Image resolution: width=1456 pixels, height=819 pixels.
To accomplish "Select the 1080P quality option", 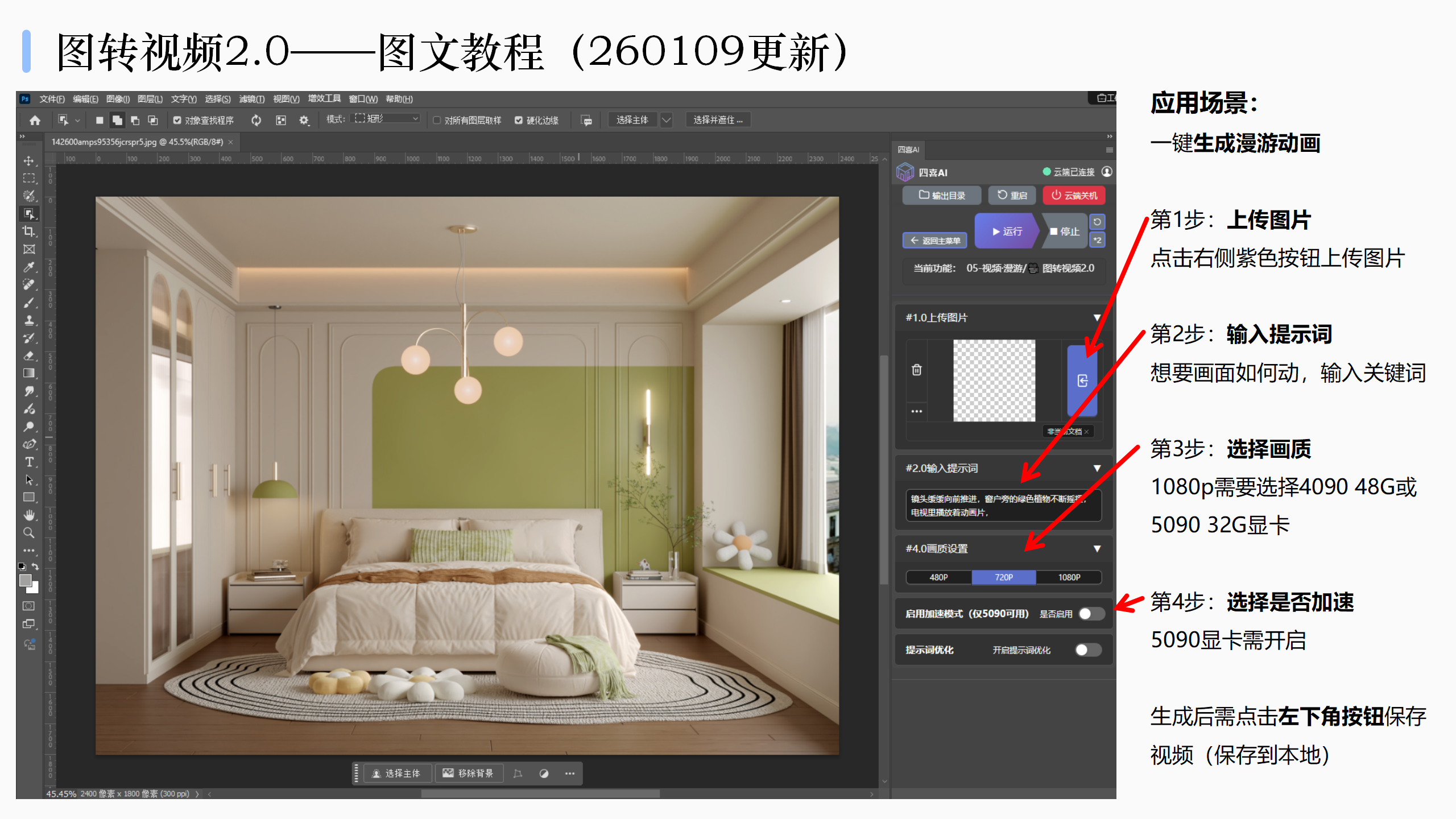I will point(1069,577).
